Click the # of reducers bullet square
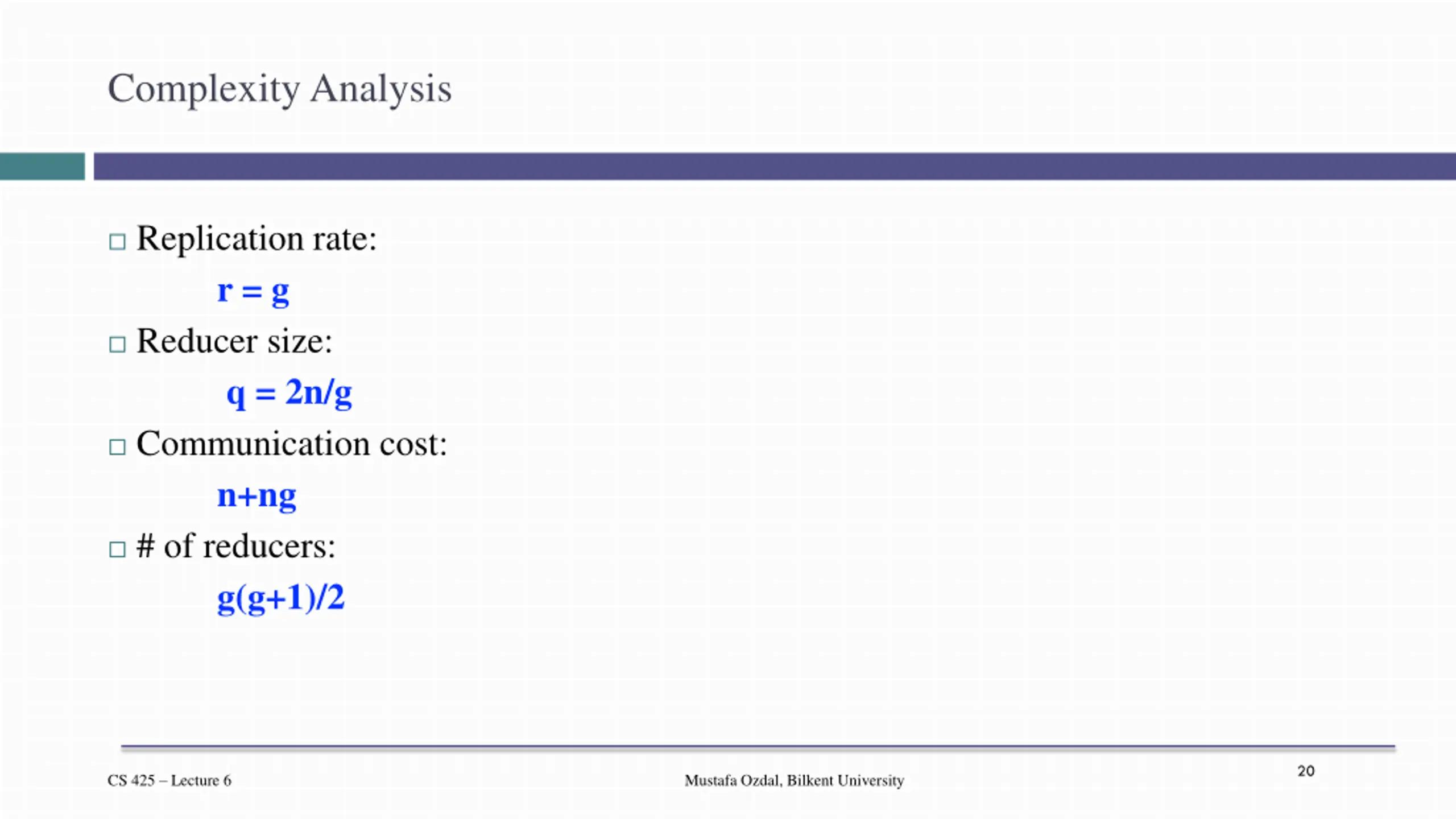The width and height of the screenshot is (1456, 819). click(117, 549)
